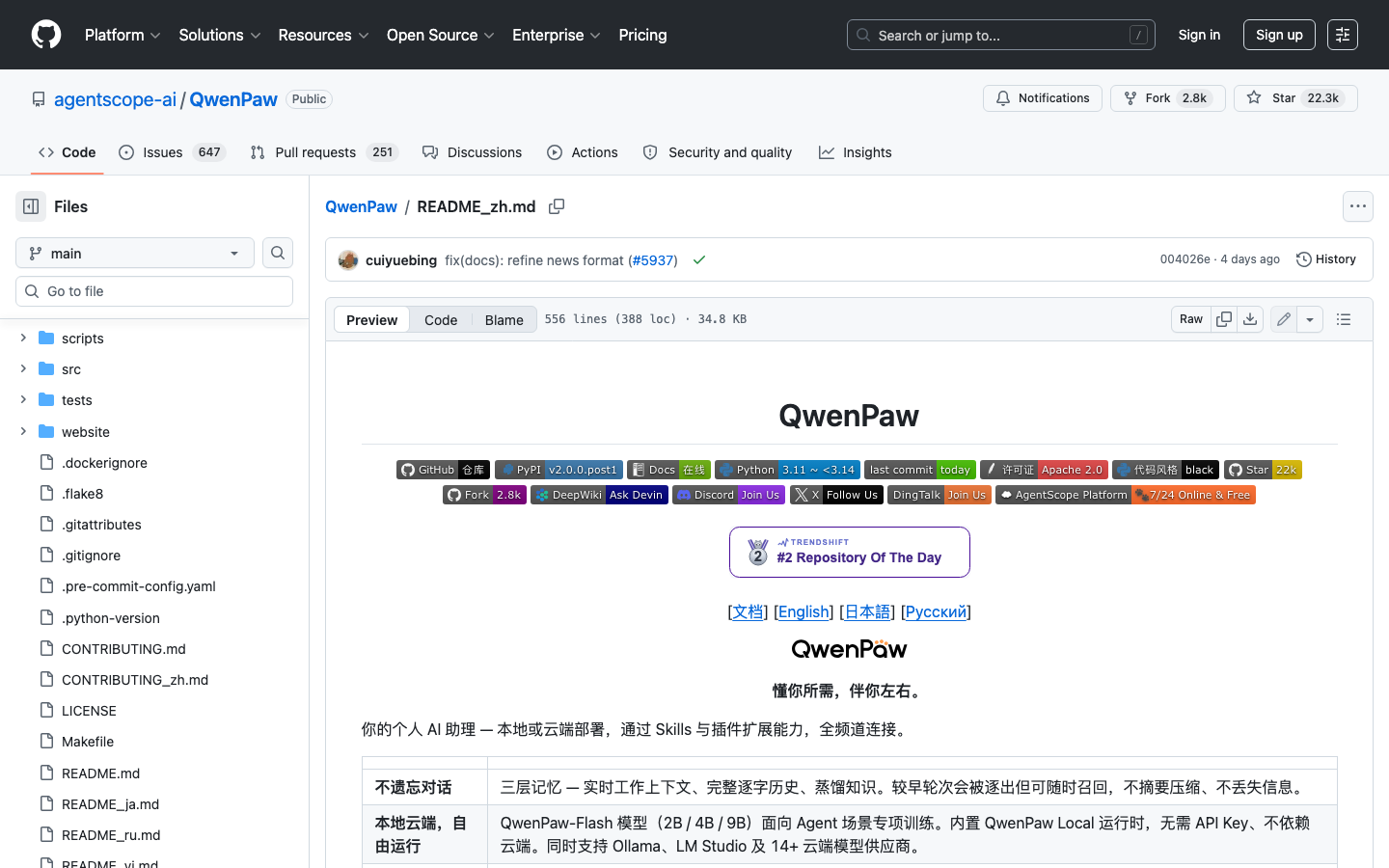The width and height of the screenshot is (1389, 868).
Task: Edit the file with pencil icon
Action: [1284, 319]
